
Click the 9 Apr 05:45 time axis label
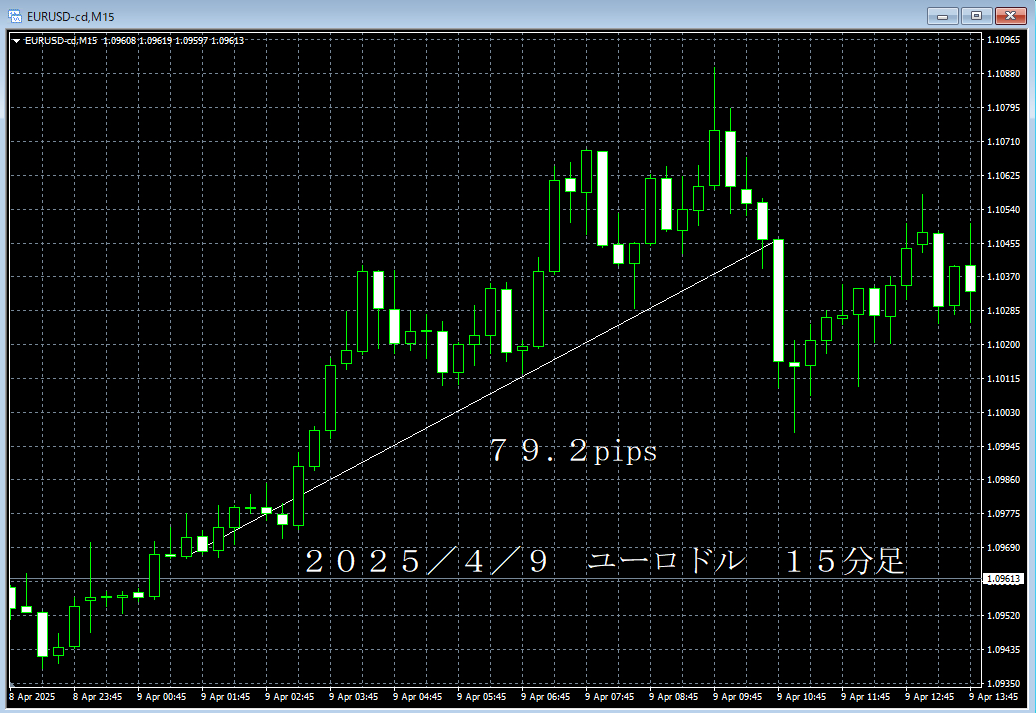[x=481, y=697]
